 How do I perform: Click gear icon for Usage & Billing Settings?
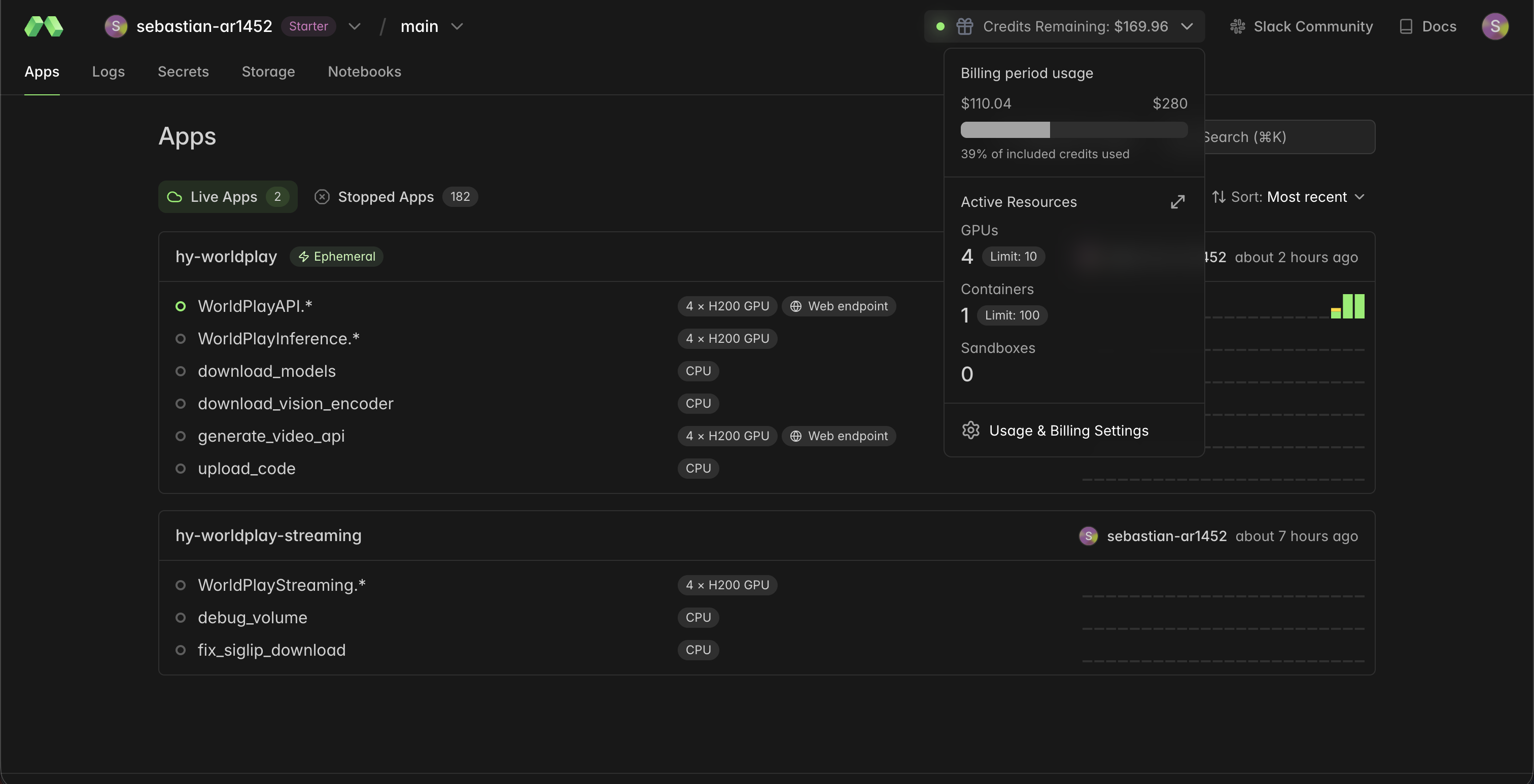pyautogui.click(x=970, y=430)
